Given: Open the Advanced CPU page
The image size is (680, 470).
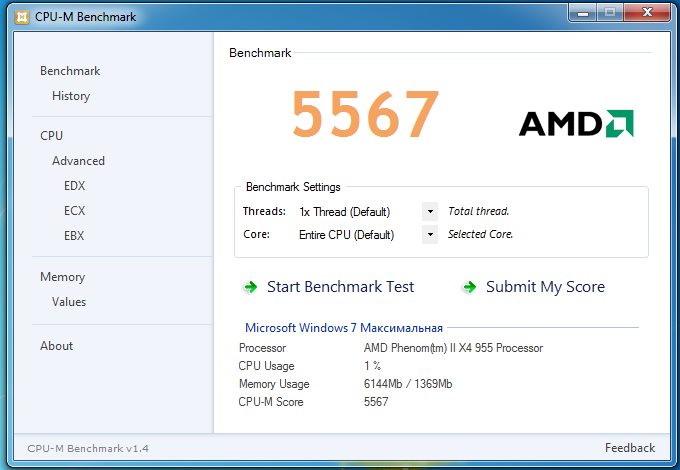Looking at the screenshot, I should (78, 161).
